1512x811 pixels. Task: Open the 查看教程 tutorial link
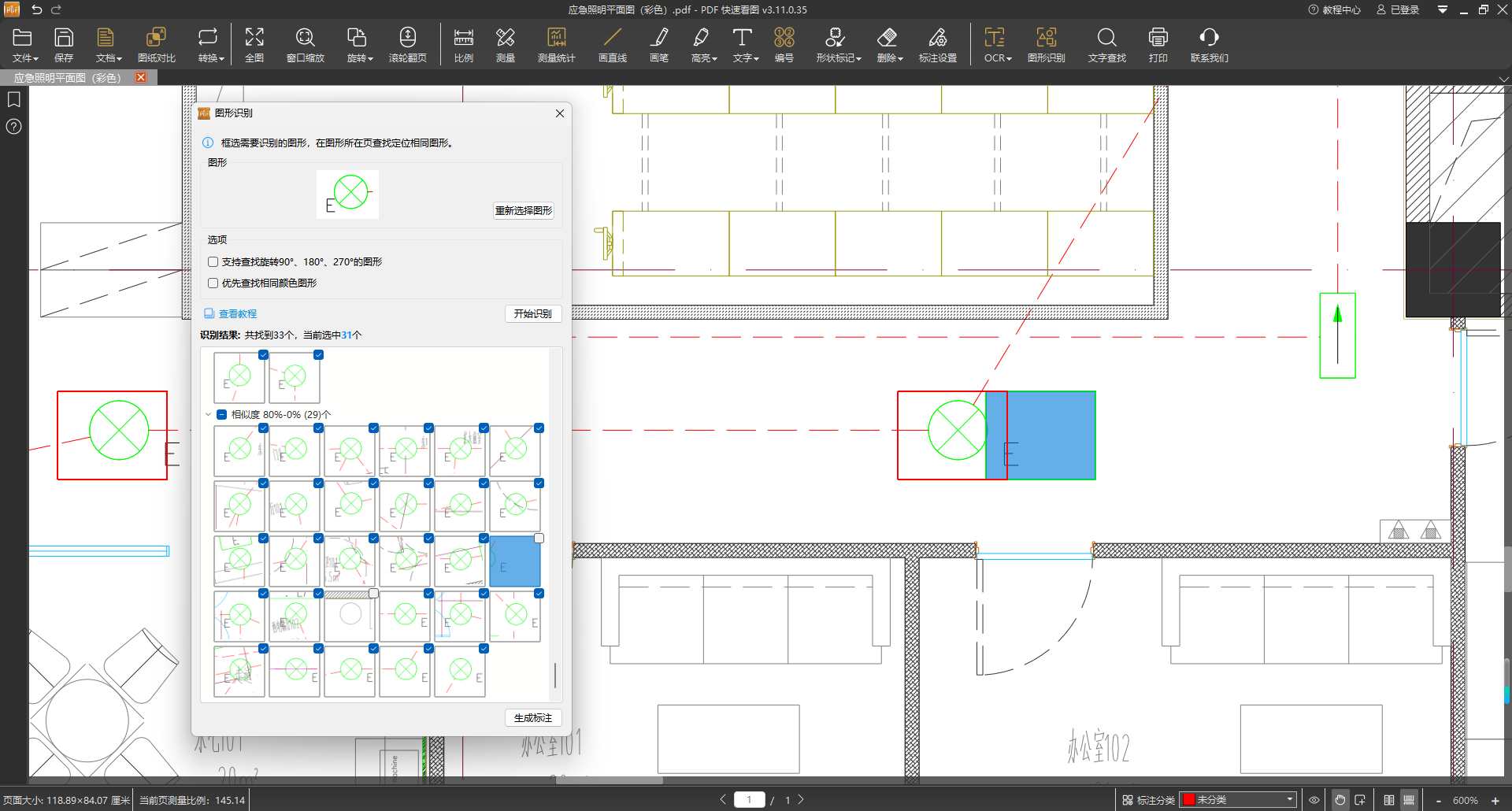pos(231,313)
